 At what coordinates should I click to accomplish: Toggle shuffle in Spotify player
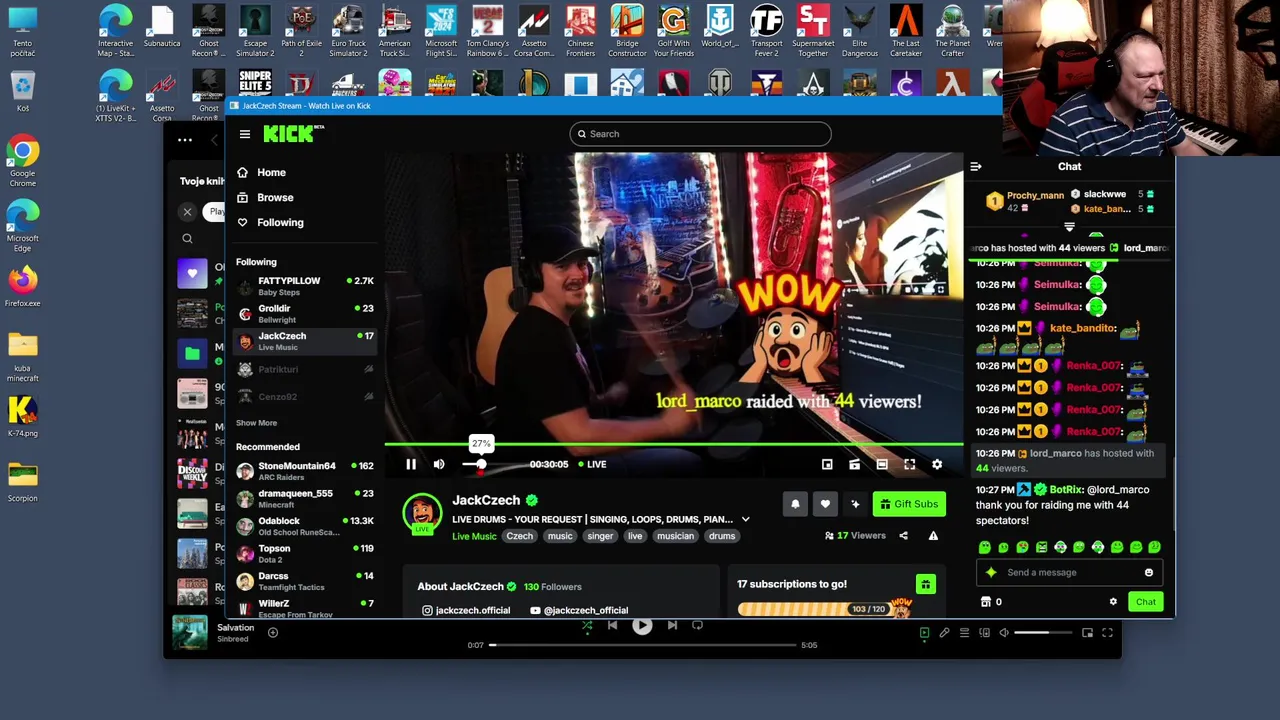tap(587, 626)
